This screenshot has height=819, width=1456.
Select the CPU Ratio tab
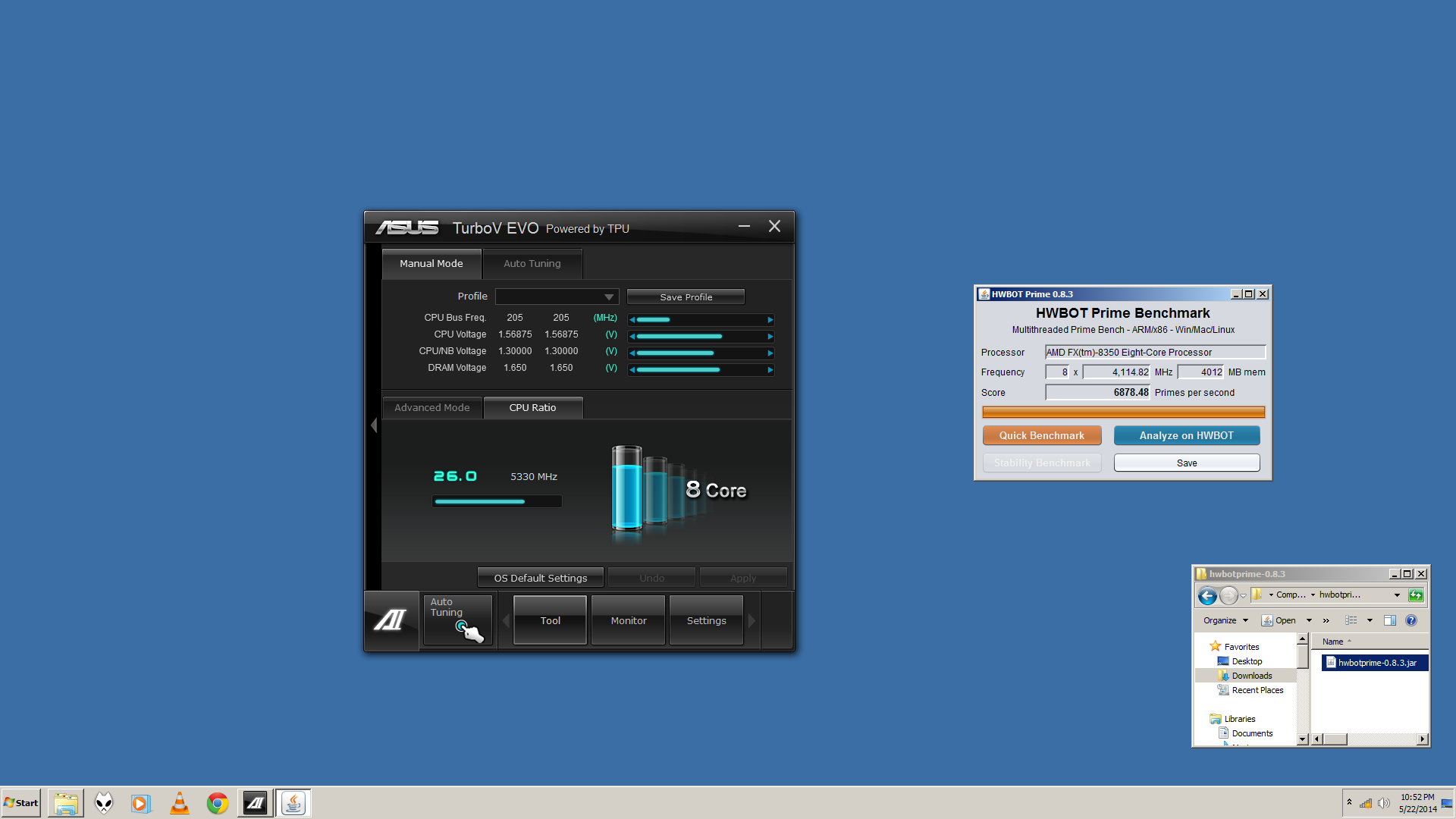(533, 408)
